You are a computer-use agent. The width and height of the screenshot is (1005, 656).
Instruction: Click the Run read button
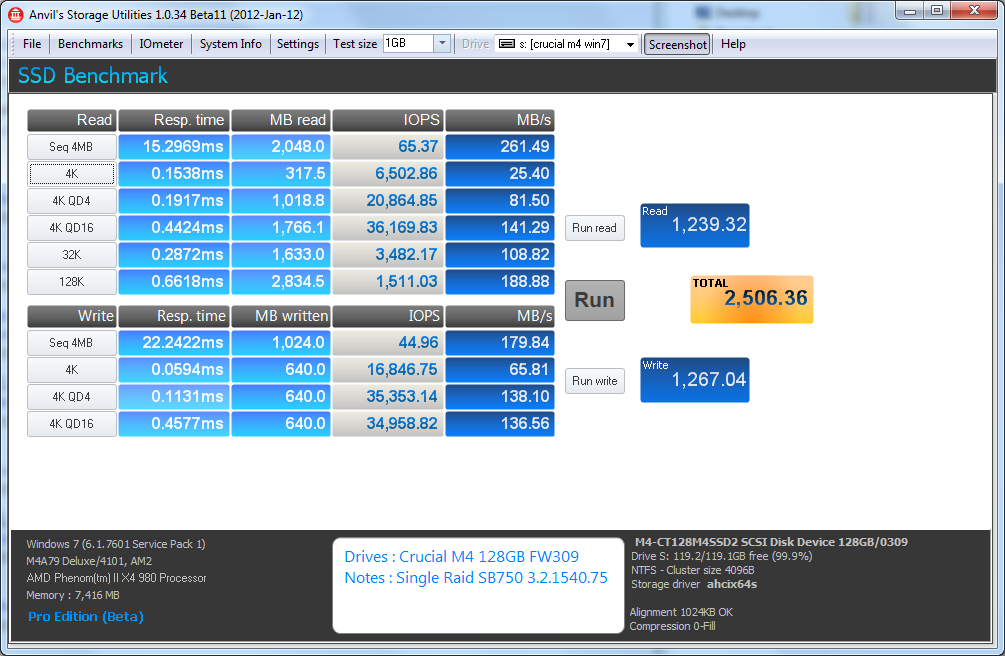(595, 228)
